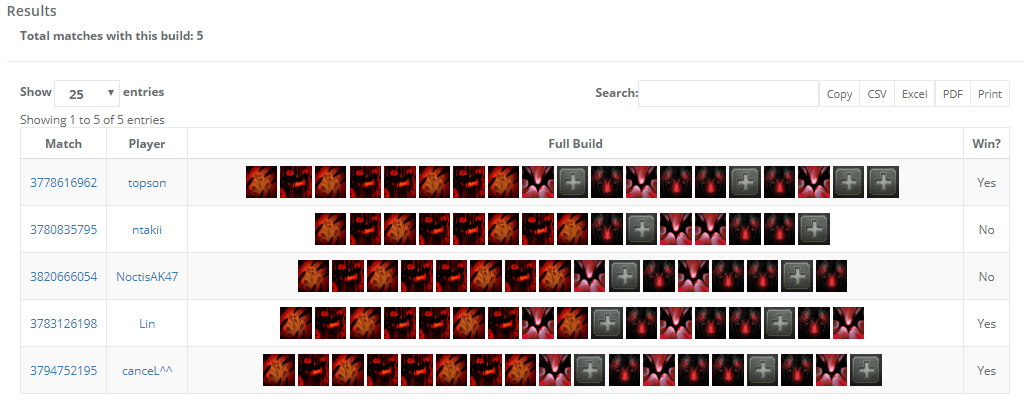Click final talent plus icon in canceL^^'s row

pyautogui.click(x=866, y=370)
